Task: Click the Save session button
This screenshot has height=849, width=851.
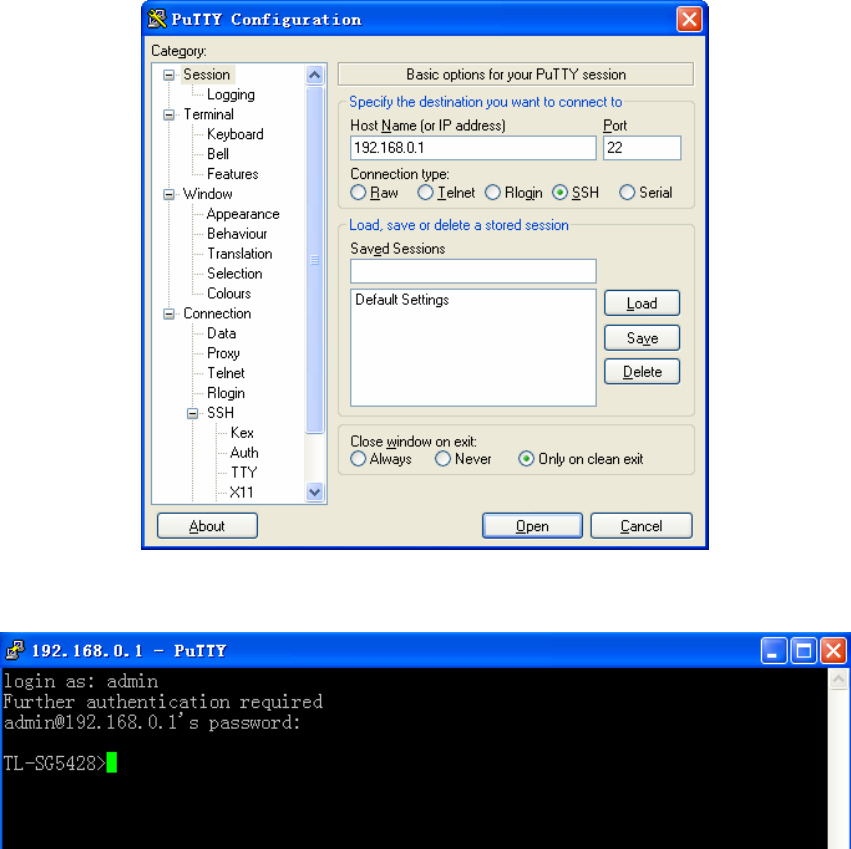Action: click(642, 338)
